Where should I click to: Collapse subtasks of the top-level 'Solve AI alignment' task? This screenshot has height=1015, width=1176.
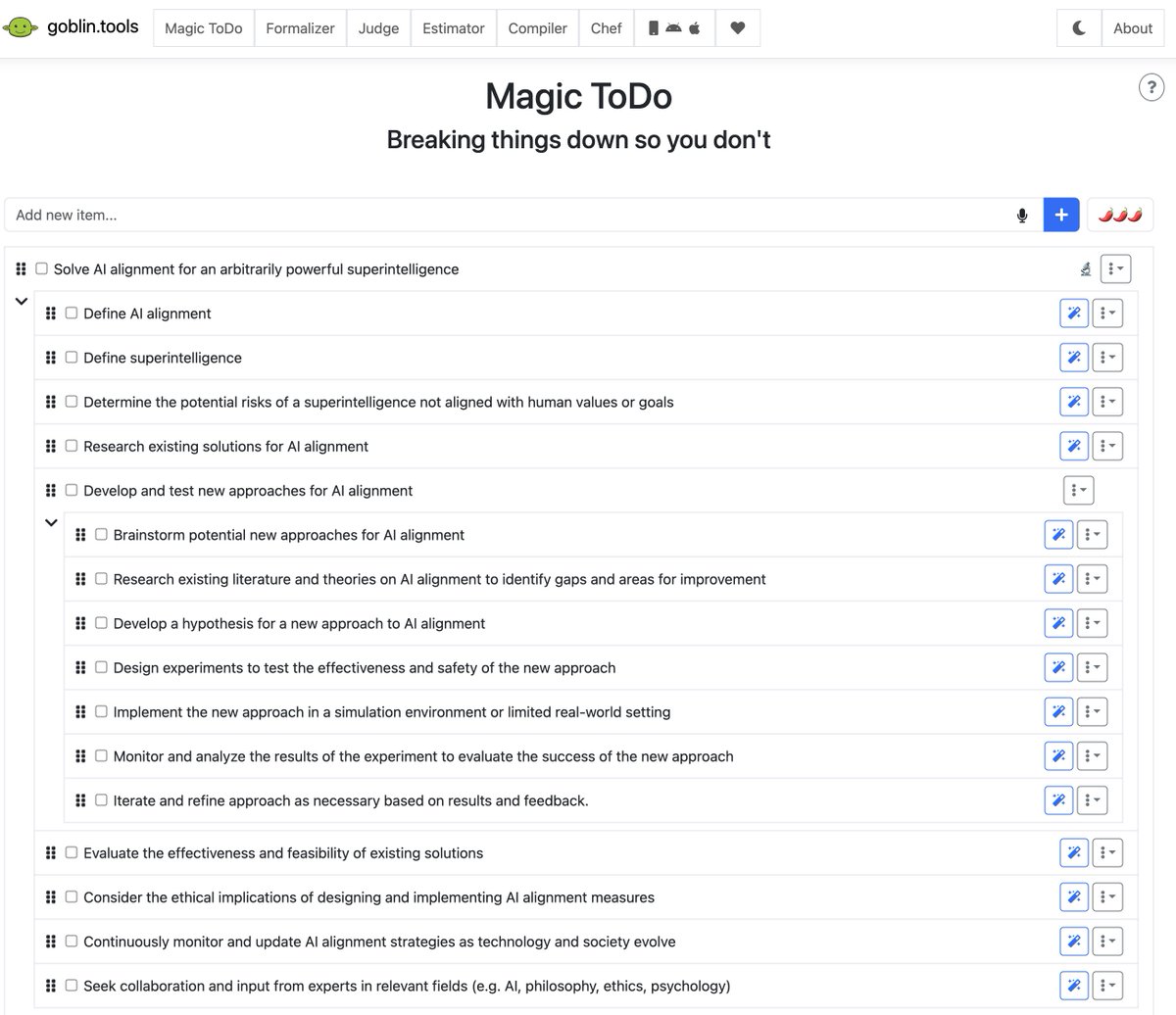22,302
